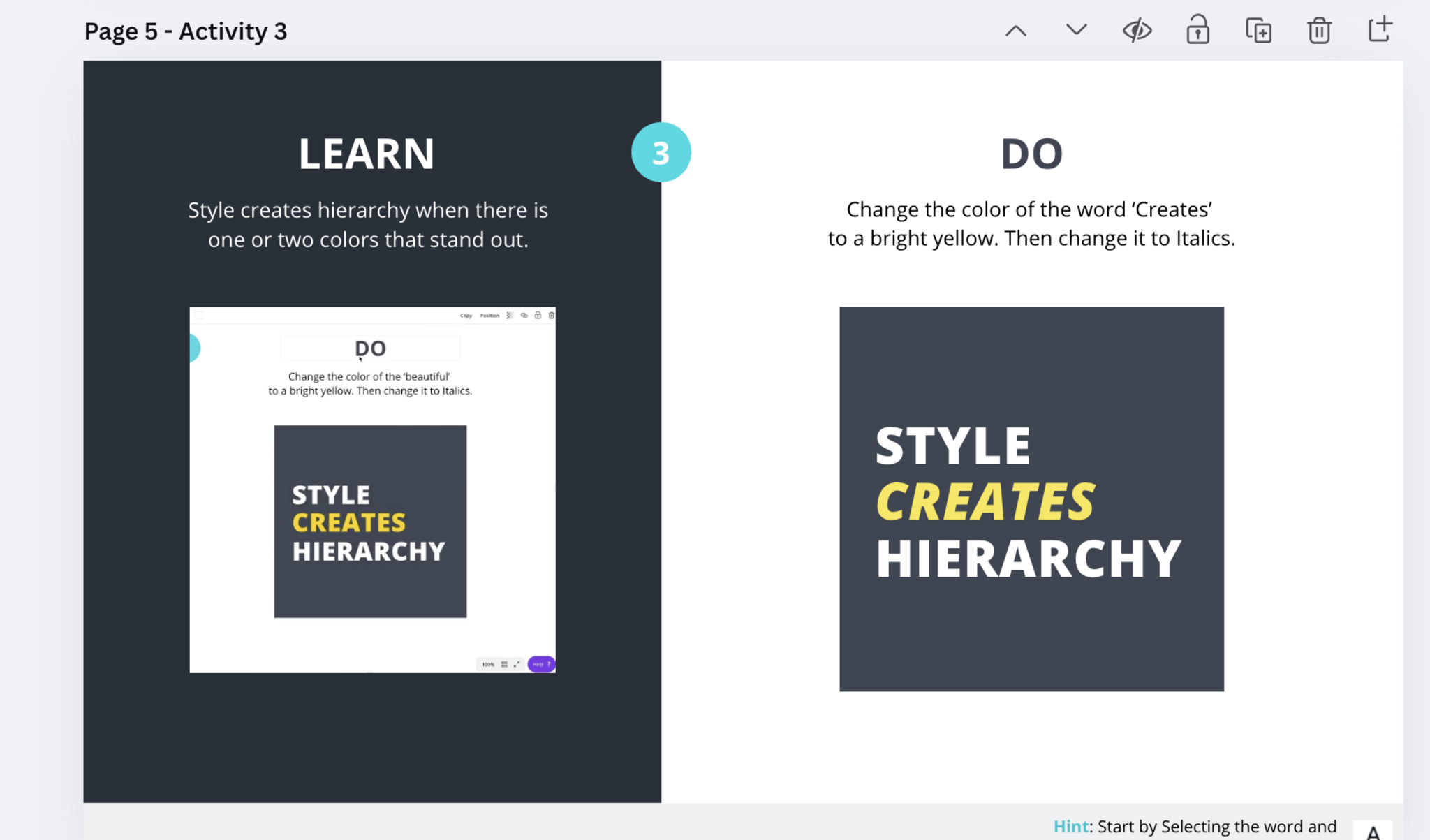Select the 'LEARN' heading text
This screenshot has width=1430, height=840.
(x=367, y=154)
